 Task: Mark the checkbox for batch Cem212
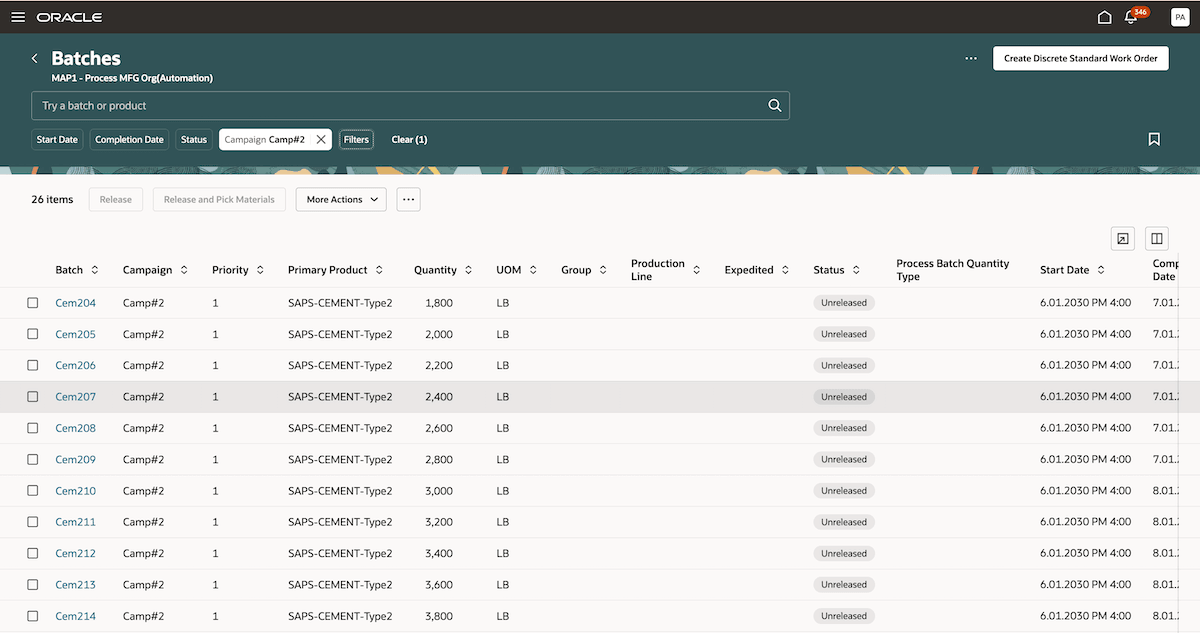point(33,553)
